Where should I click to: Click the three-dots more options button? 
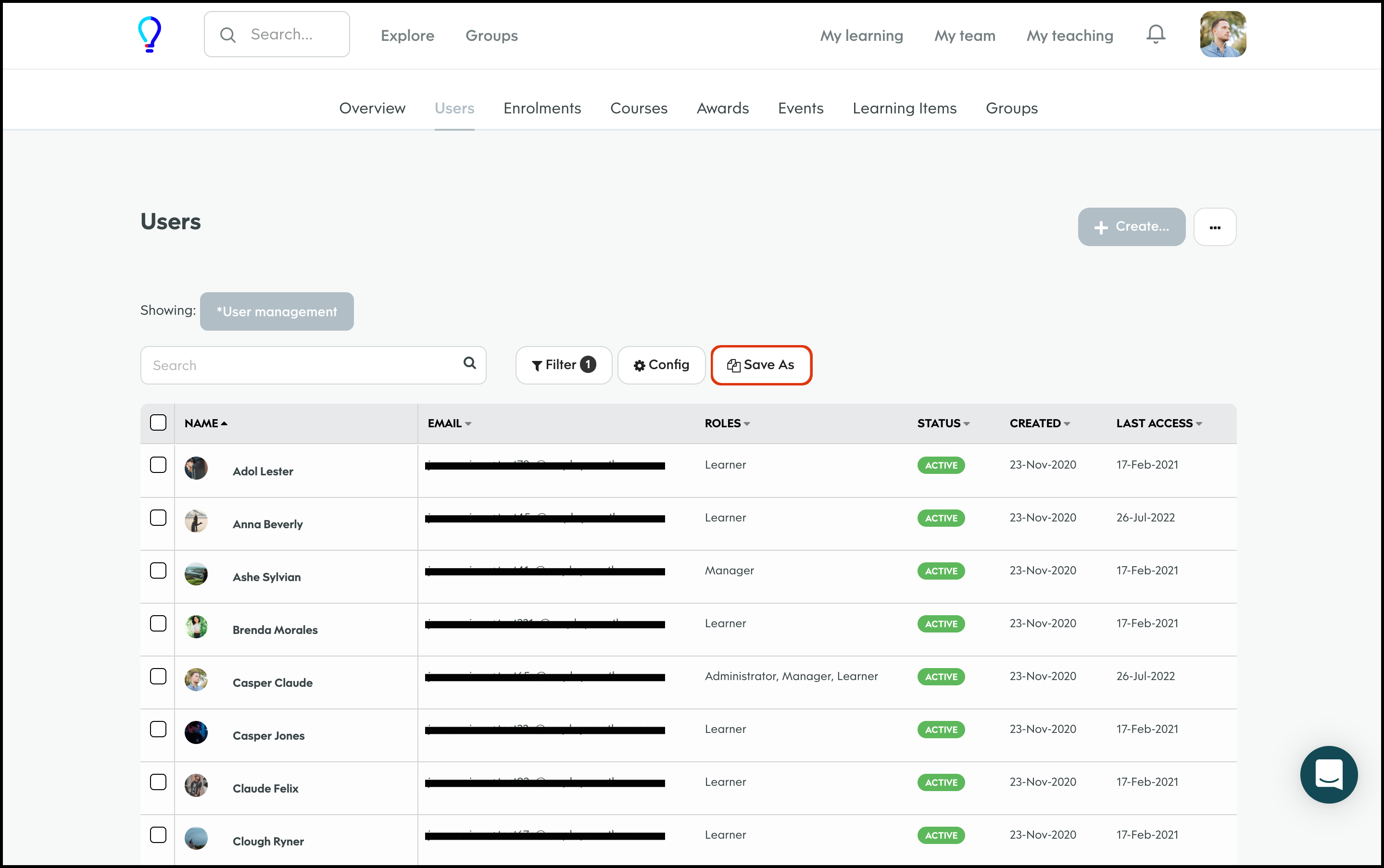(1215, 227)
